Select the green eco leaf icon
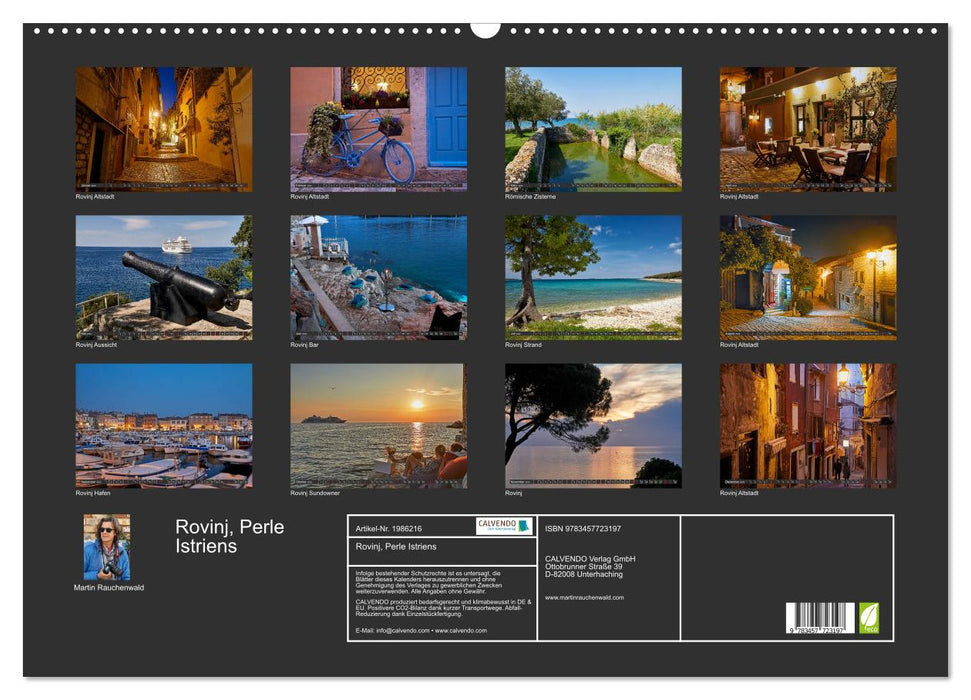This screenshot has width=971, height=700. 872,620
